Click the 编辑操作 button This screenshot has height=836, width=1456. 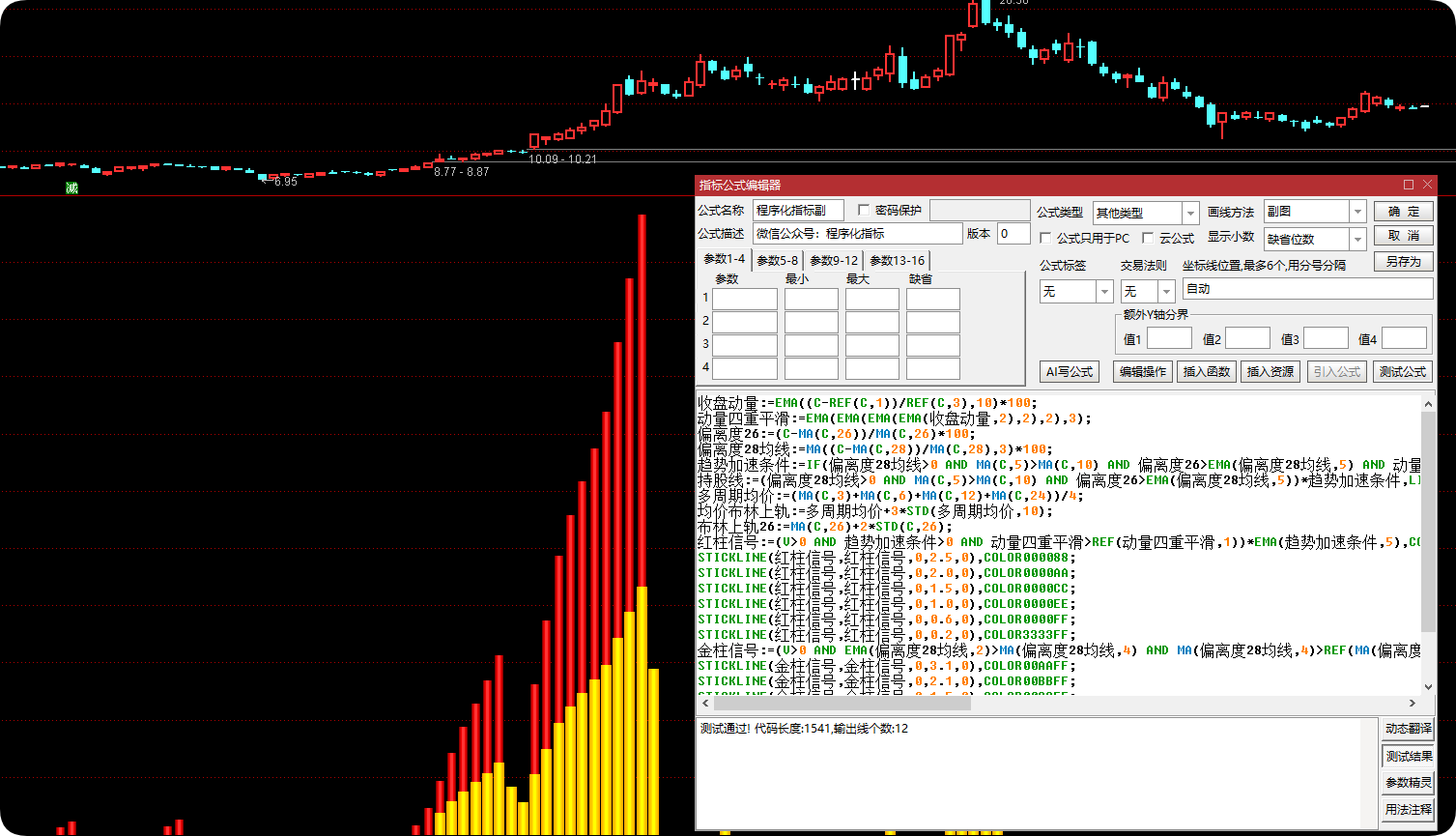1142,371
